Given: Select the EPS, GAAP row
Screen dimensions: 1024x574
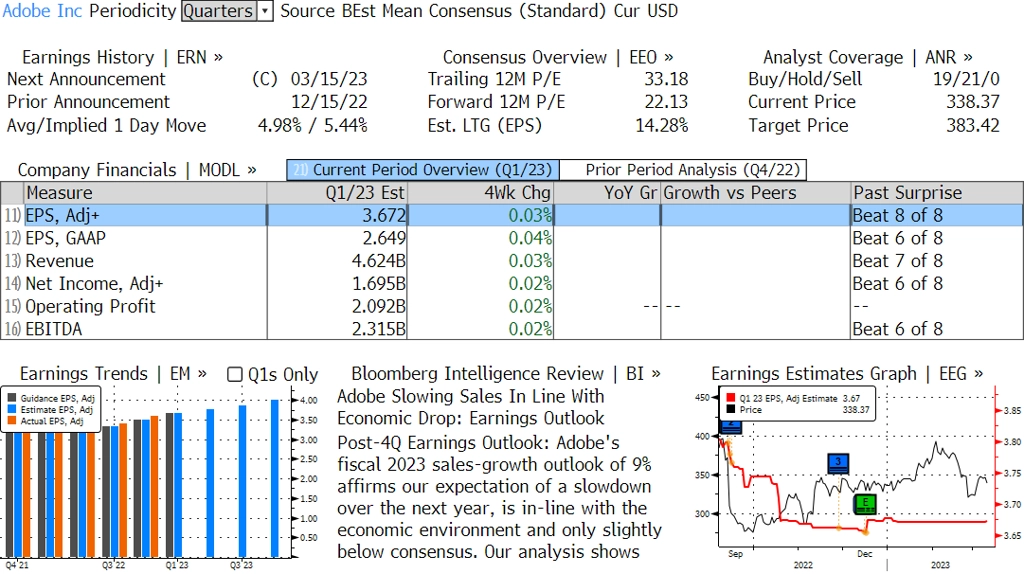Looking at the screenshot, I should [512, 238].
